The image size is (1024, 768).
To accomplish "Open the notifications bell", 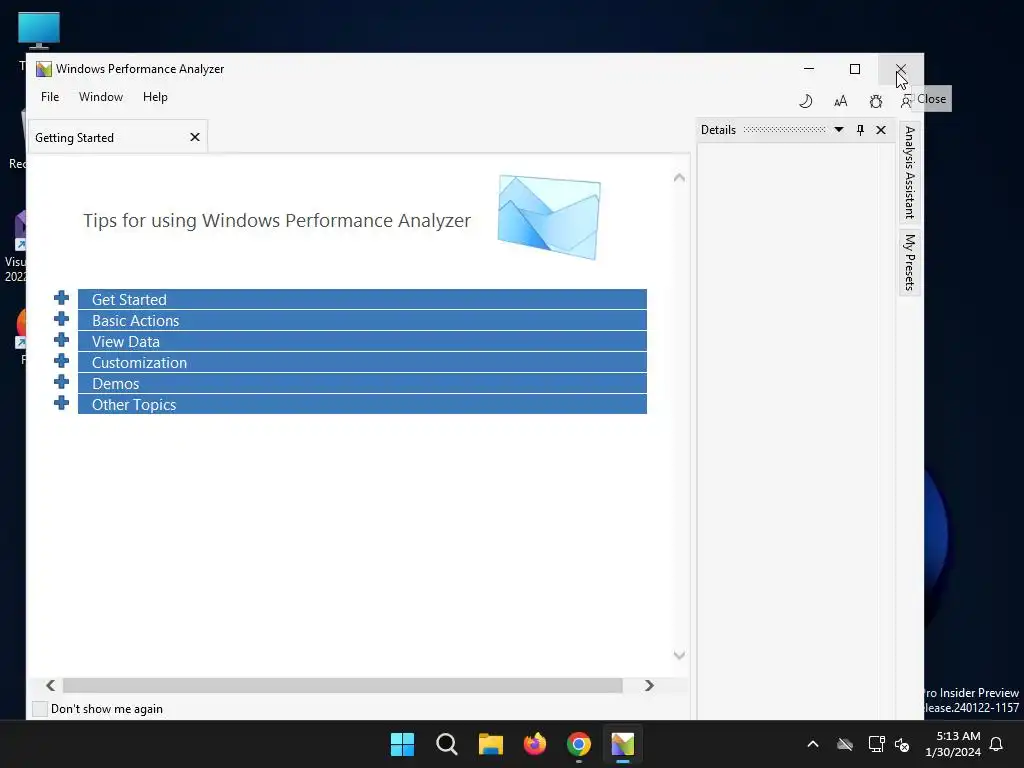I will [996, 744].
